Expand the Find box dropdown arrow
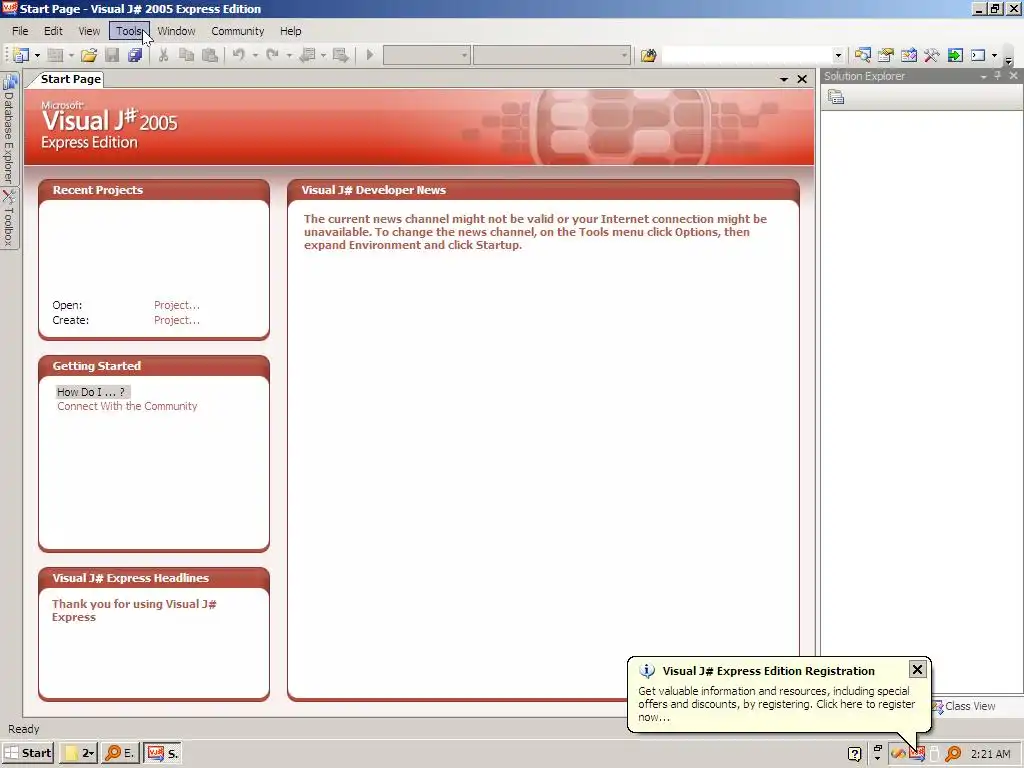Image resolution: width=1024 pixels, height=768 pixels. [x=839, y=56]
